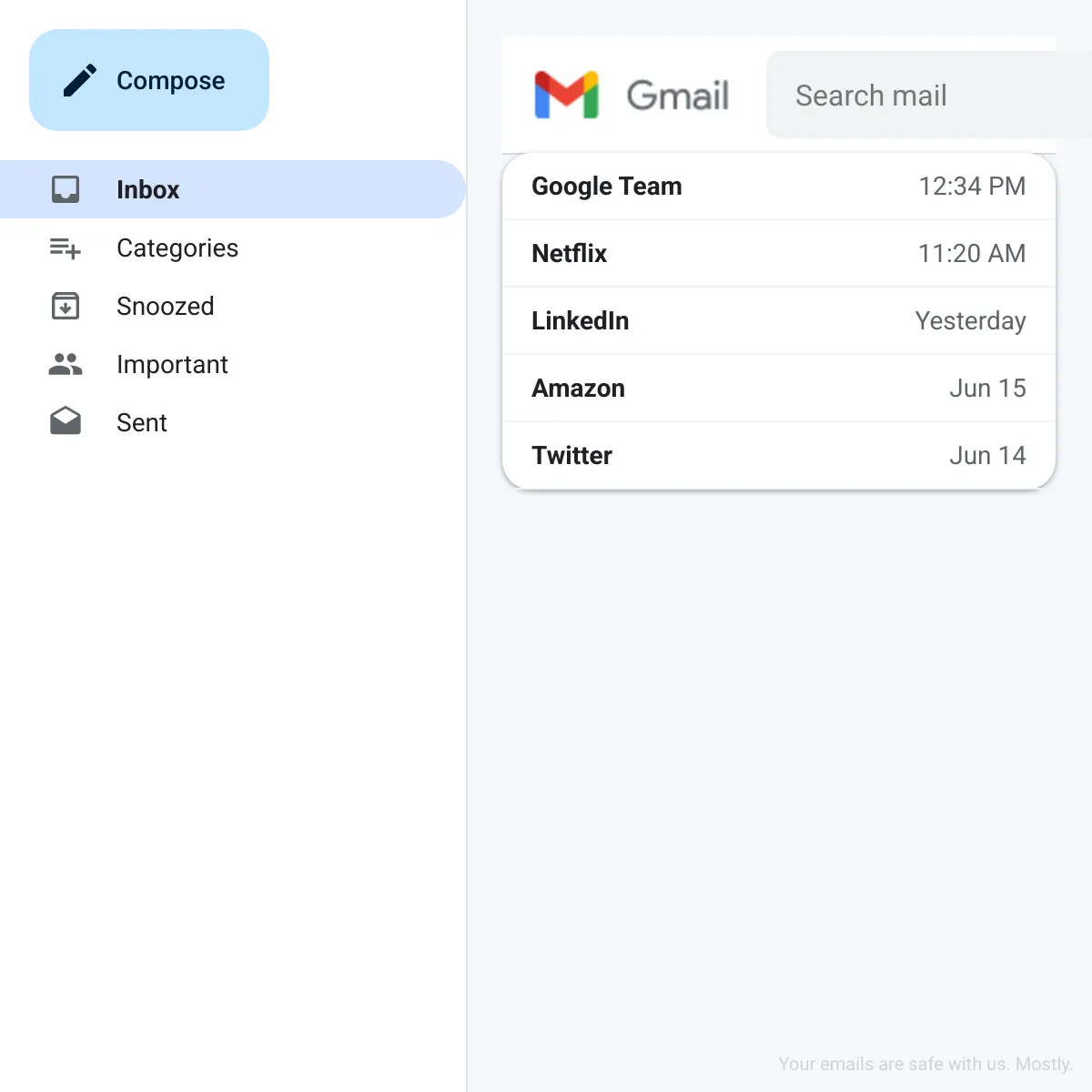The image size is (1092, 1092).
Task: Open the email from Netflix
Action: click(x=778, y=253)
